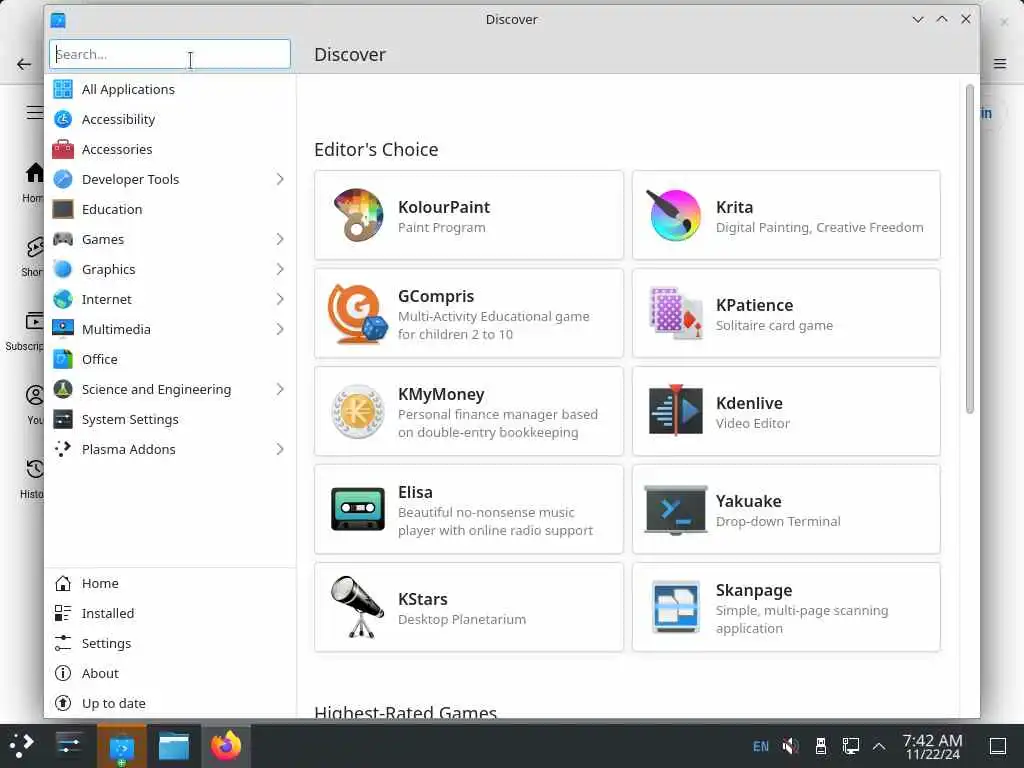Click the KMyMoney coin icon
This screenshot has height=768, width=1024.
point(358,411)
